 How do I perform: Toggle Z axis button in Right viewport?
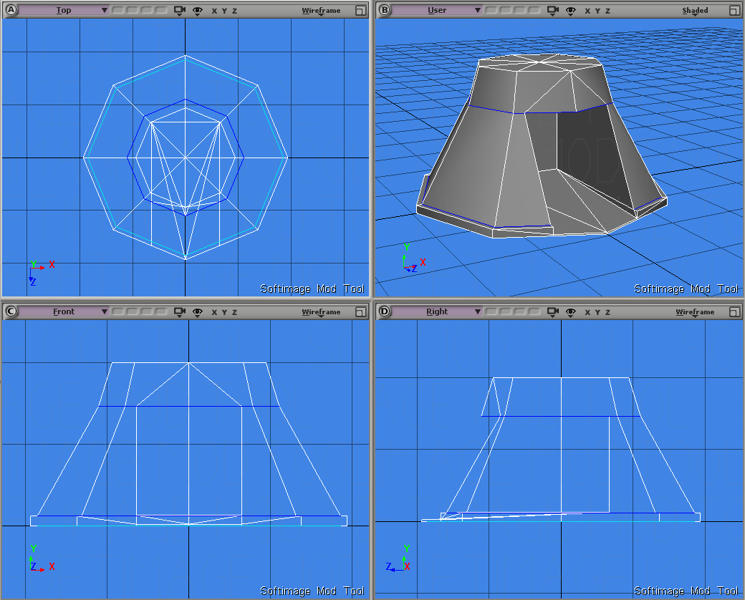pyautogui.click(x=608, y=313)
